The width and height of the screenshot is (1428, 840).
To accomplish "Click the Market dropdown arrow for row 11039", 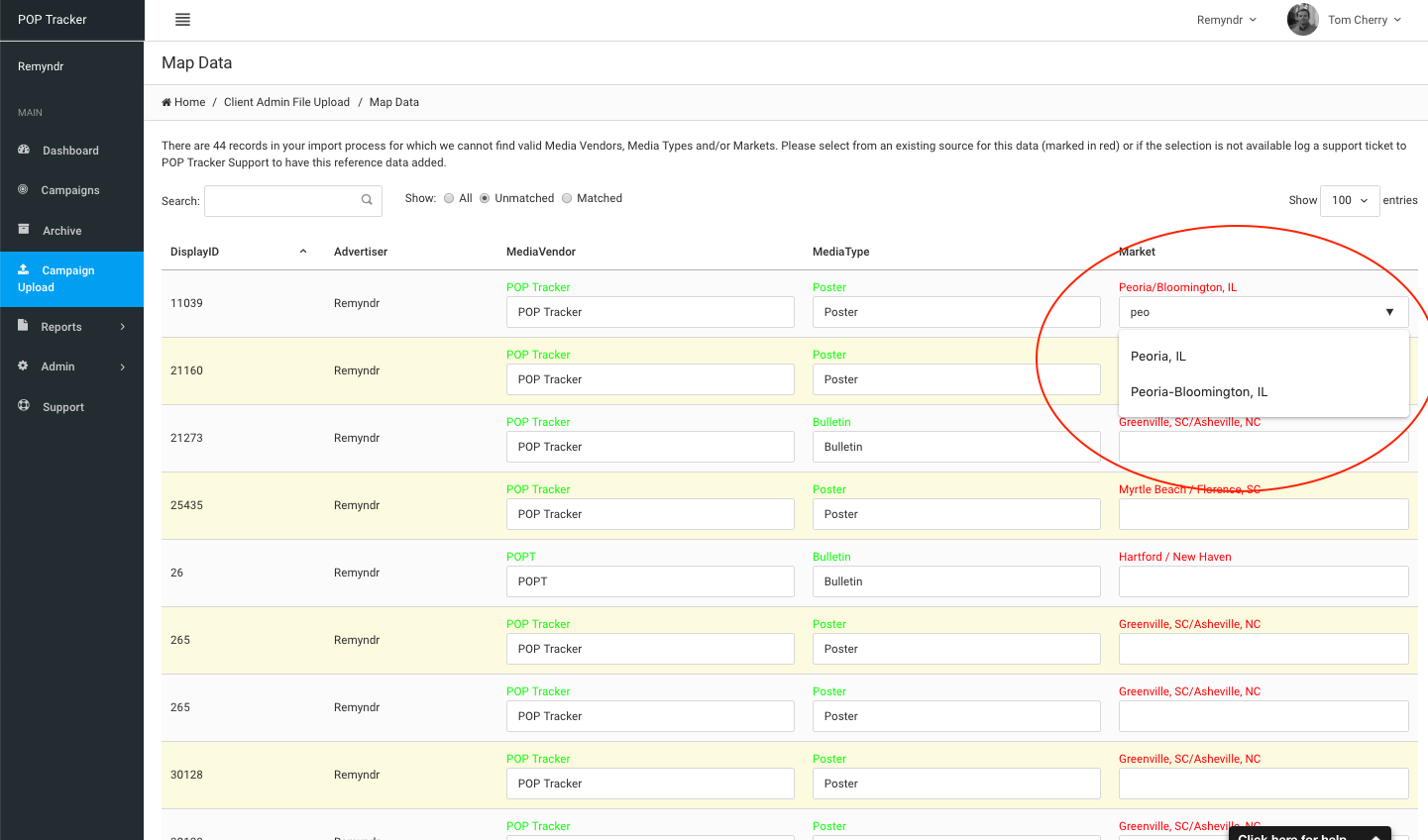I will pyautogui.click(x=1389, y=312).
